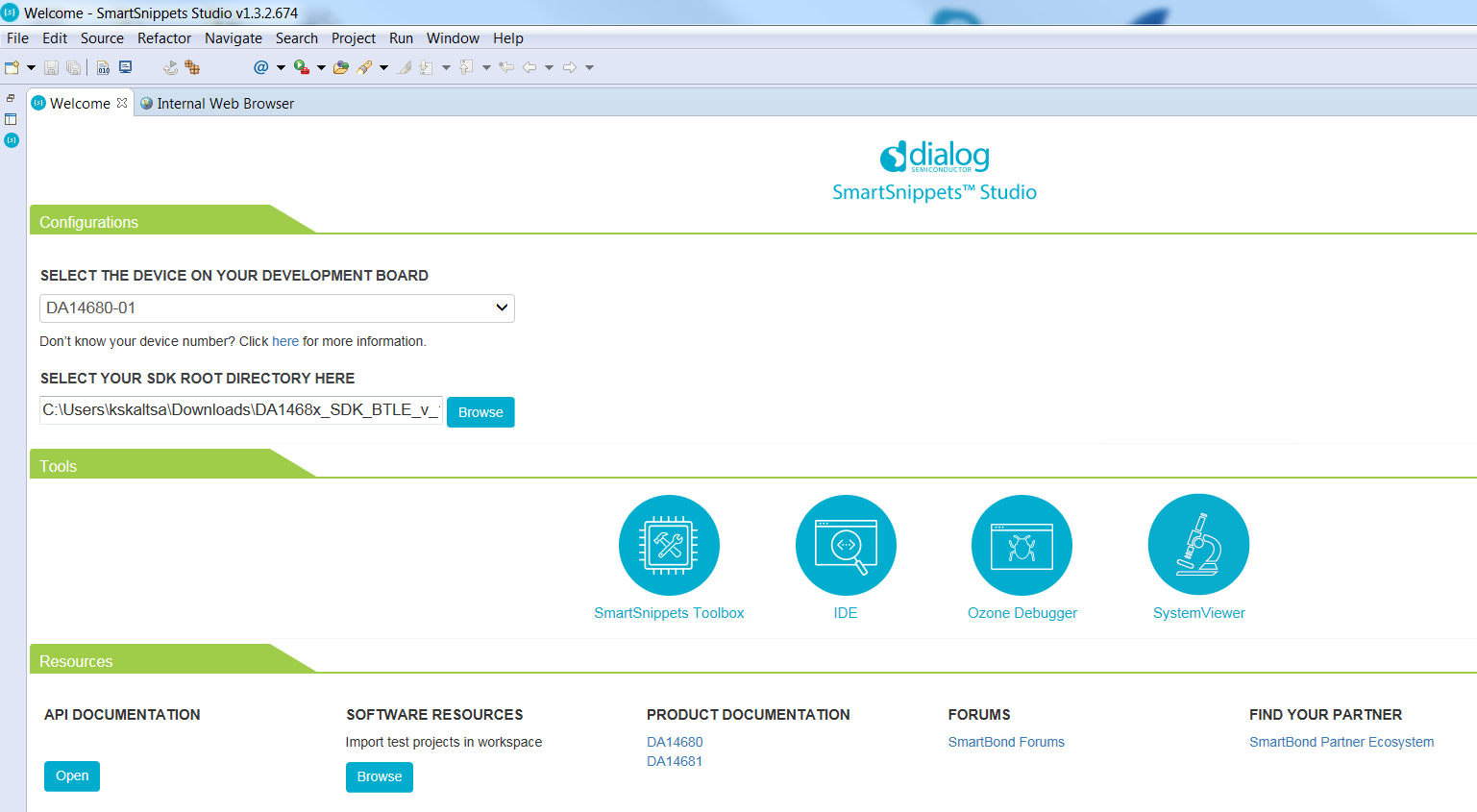This screenshot has width=1477, height=812.
Task: Open the Run menu
Action: click(x=401, y=38)
